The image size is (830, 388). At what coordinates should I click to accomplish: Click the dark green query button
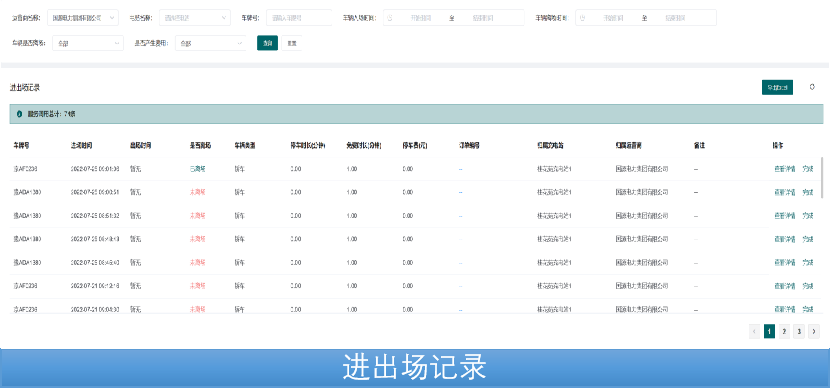(267, 43)
